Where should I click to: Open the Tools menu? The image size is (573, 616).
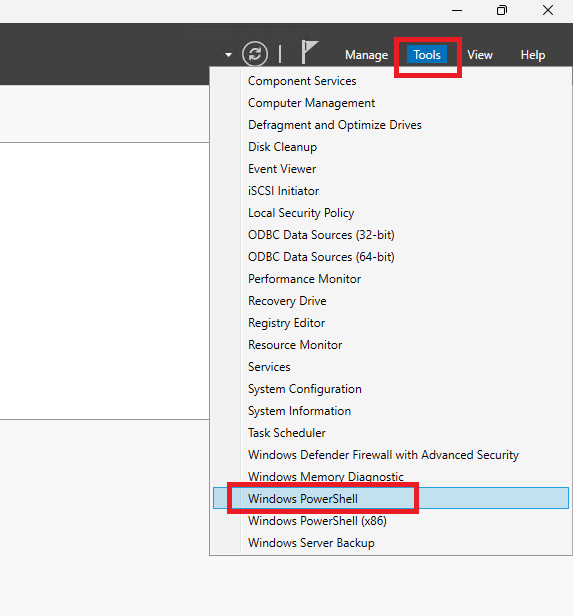pyautogui.click(x=427, y=55)
